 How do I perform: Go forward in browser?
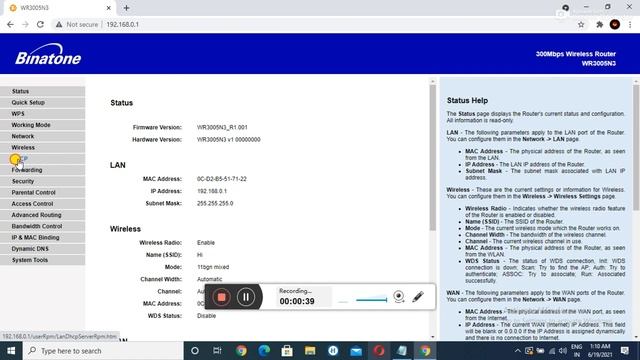point(25,24)
